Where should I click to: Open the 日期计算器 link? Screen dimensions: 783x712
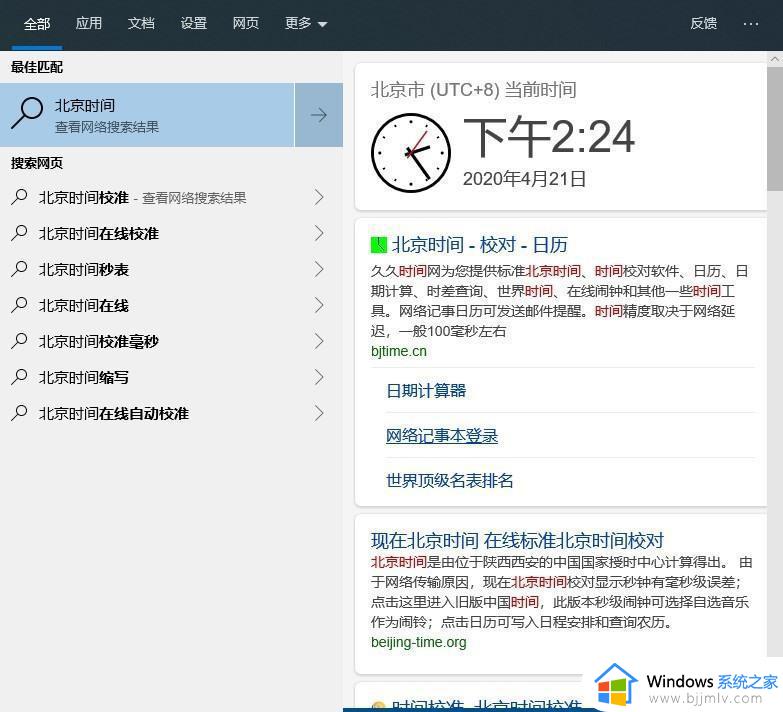(426, 390)
